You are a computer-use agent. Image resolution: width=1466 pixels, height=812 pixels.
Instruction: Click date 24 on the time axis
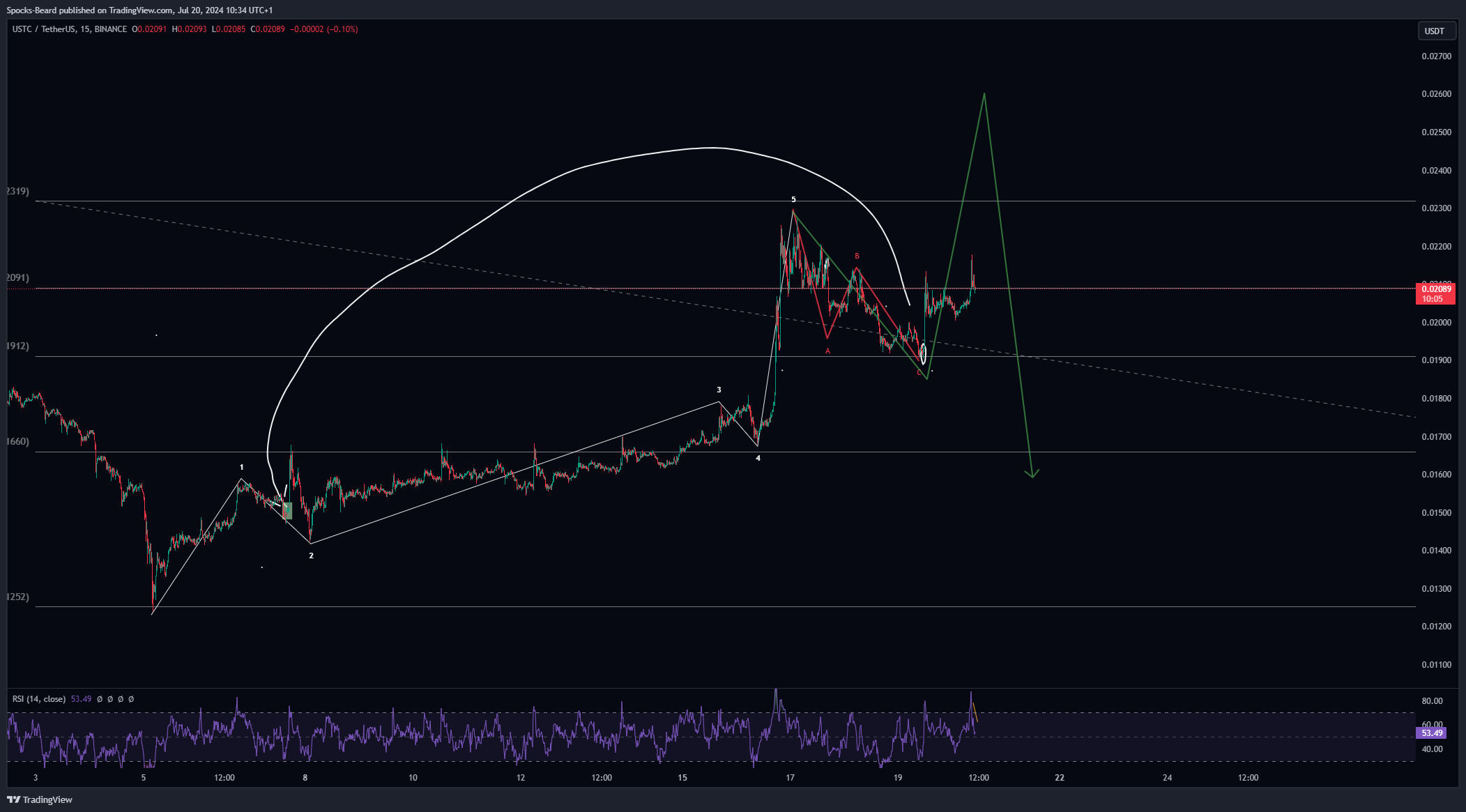tap(1168, 778)
